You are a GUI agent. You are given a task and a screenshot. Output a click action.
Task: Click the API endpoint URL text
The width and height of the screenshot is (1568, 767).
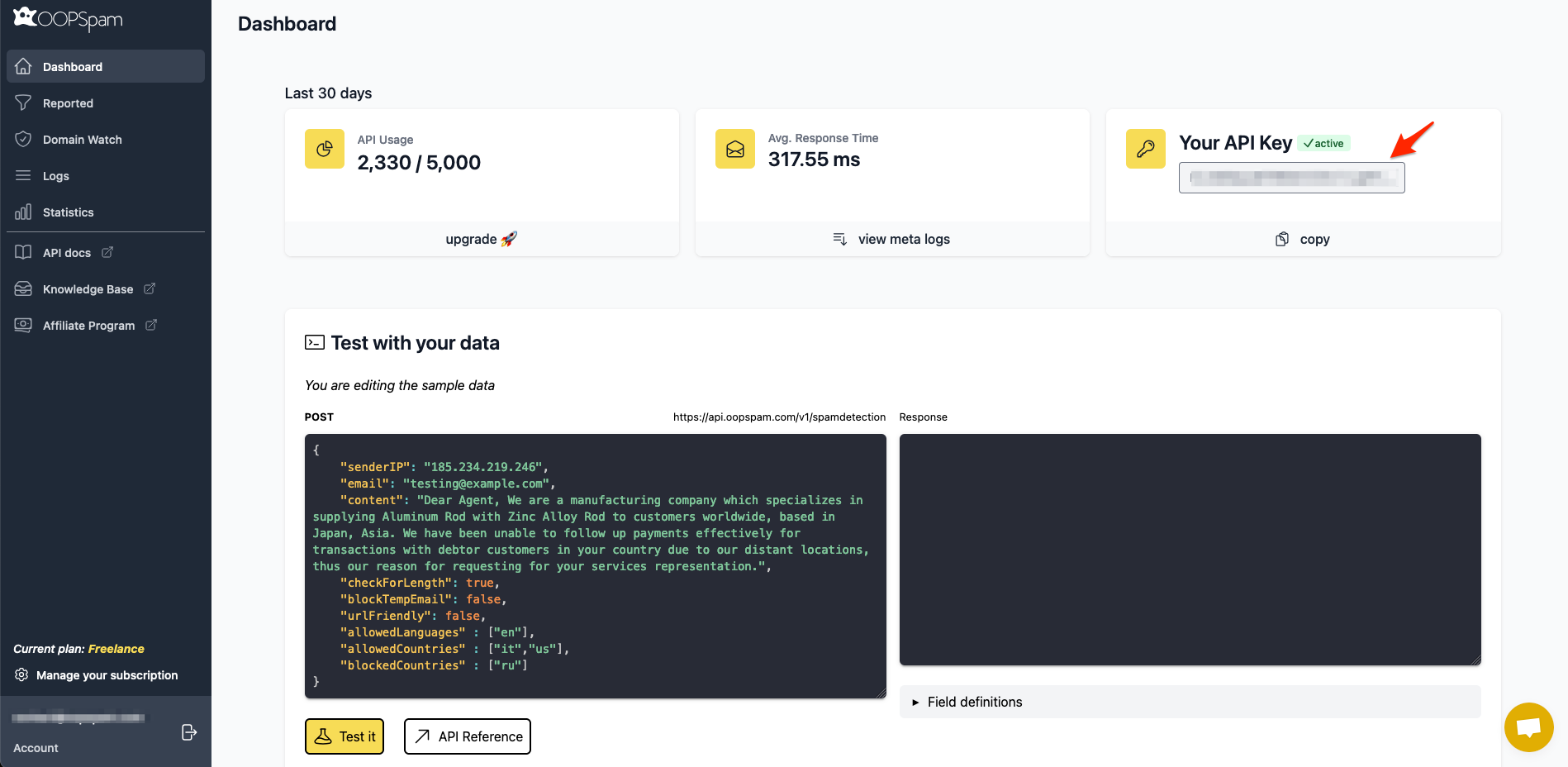point(779,417)
